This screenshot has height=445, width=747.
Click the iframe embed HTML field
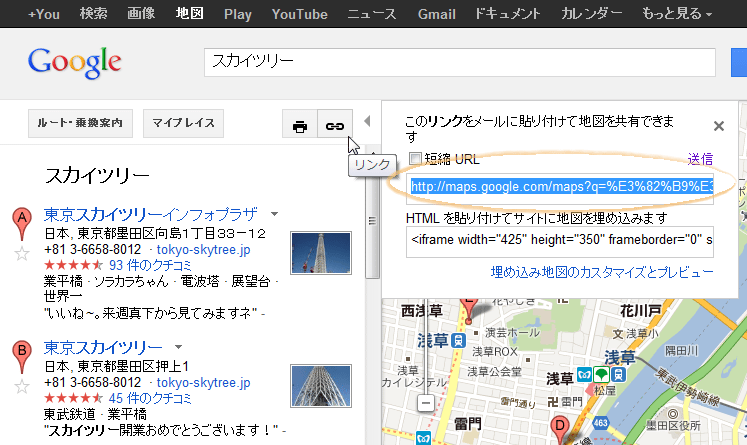(x=560, y=242)
